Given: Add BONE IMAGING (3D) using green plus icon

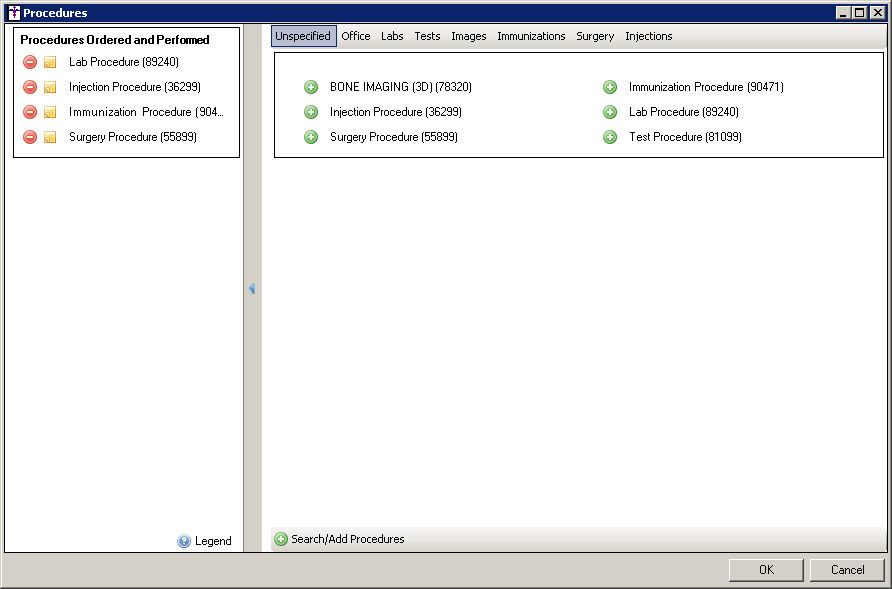Looking at the screenshot, I should coord(311,87).
